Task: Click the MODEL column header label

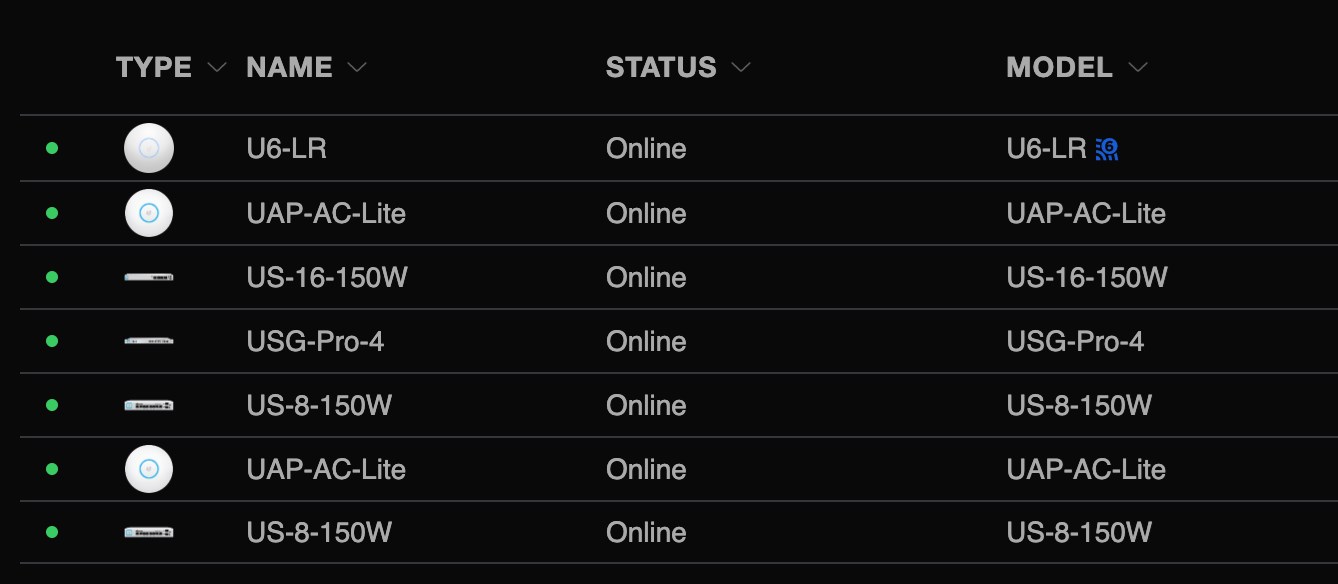Action: coord(1059,67)
